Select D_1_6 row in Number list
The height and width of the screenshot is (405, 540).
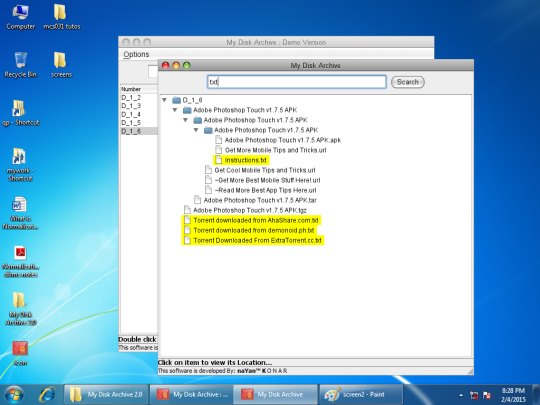point(139,131)
